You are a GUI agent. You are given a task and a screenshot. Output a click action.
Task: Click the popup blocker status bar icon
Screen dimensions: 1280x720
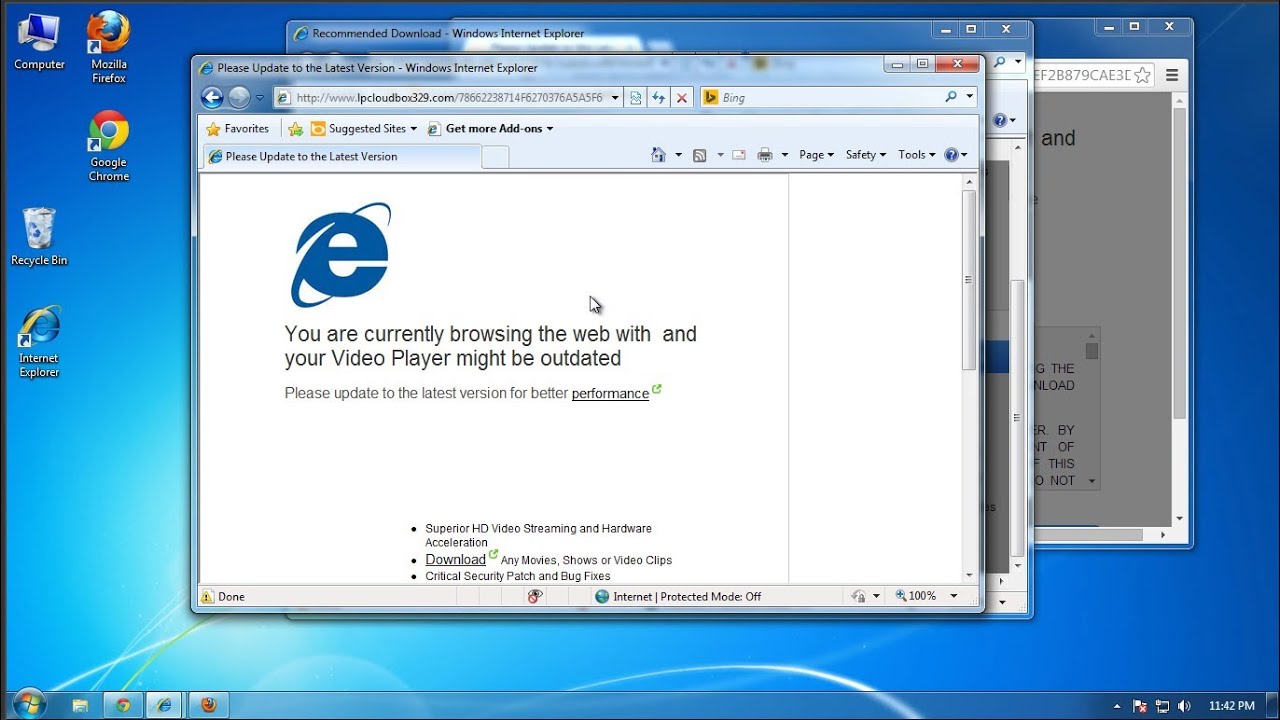pyautogui.click(x=535, y=596)
